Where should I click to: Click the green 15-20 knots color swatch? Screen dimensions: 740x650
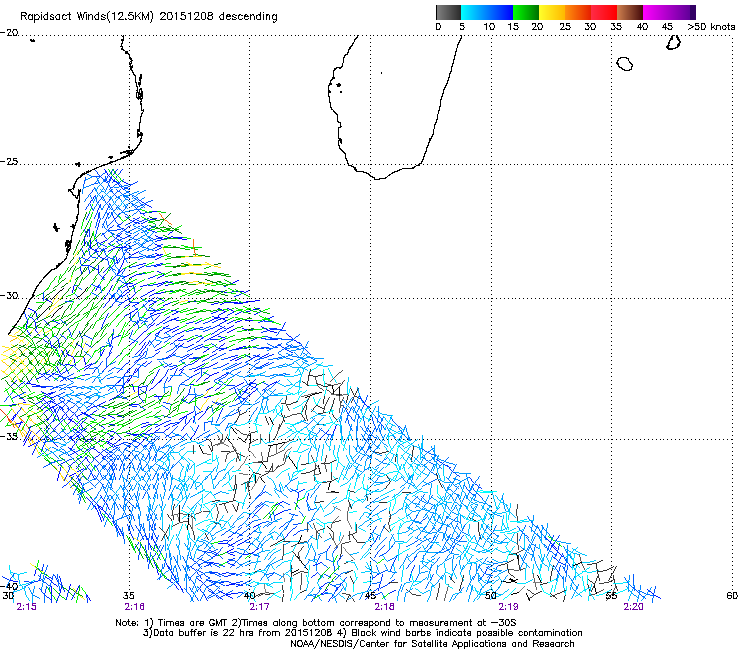tap(526, 12)
